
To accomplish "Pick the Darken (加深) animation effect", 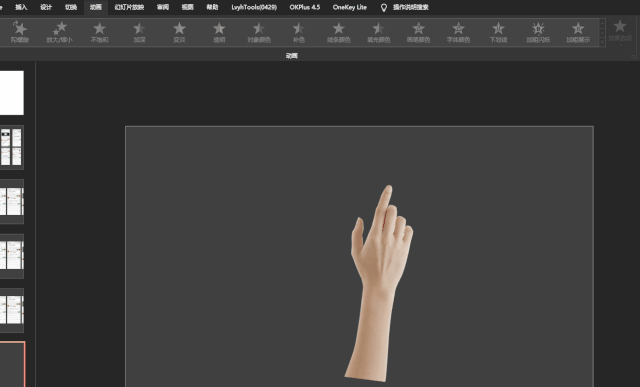I will click(139, 32).
